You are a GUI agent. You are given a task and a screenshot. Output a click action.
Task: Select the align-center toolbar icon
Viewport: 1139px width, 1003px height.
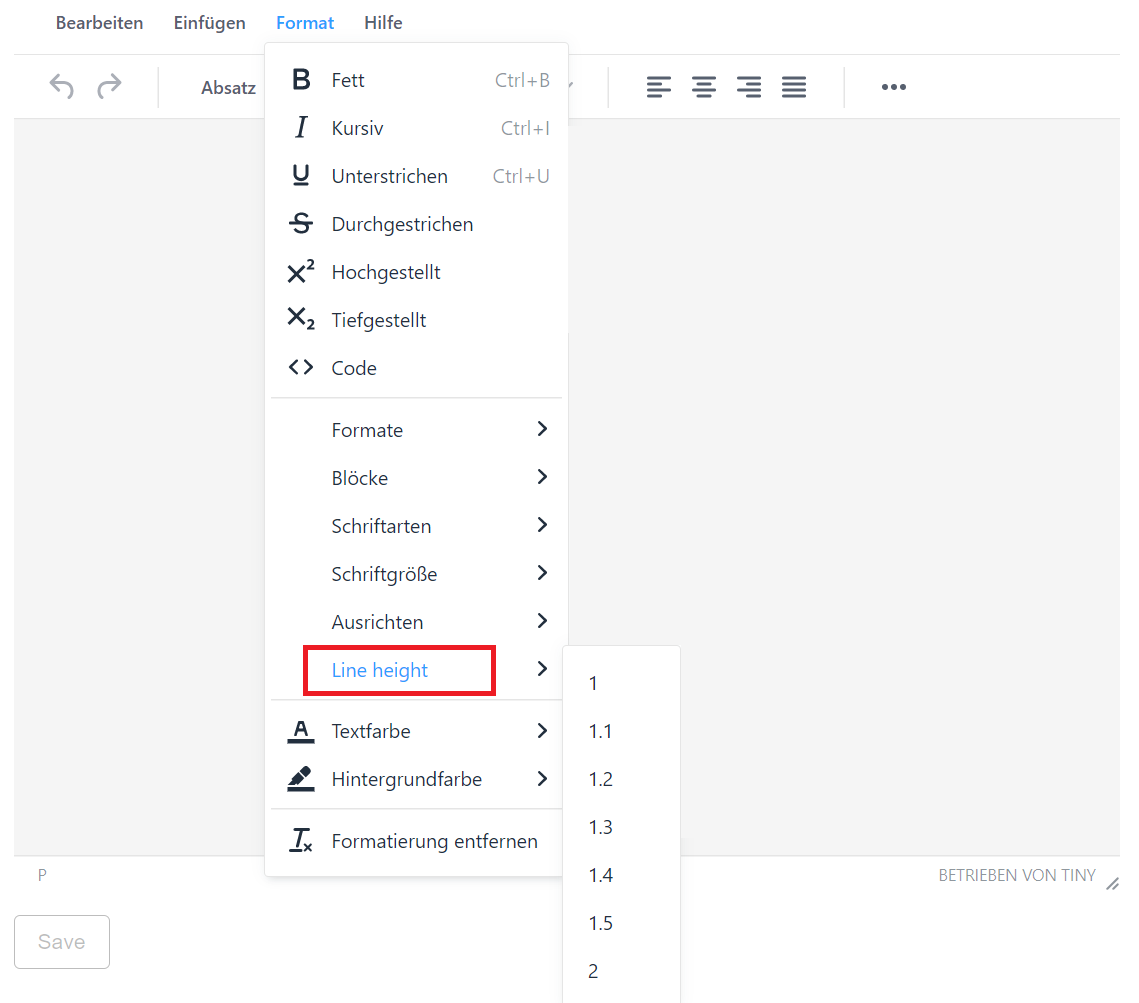point(704,87)
